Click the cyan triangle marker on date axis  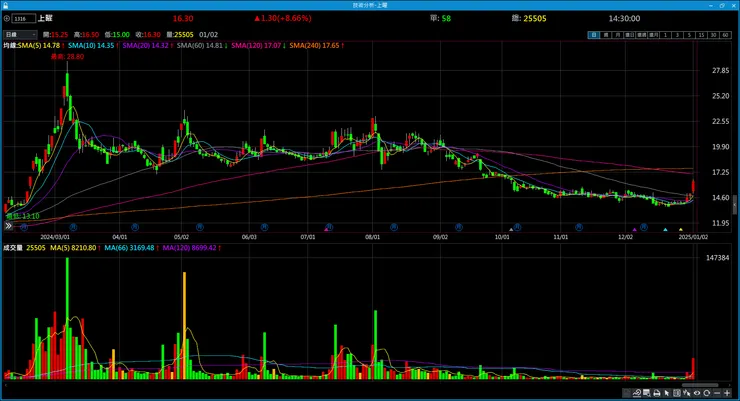[665, 229]
